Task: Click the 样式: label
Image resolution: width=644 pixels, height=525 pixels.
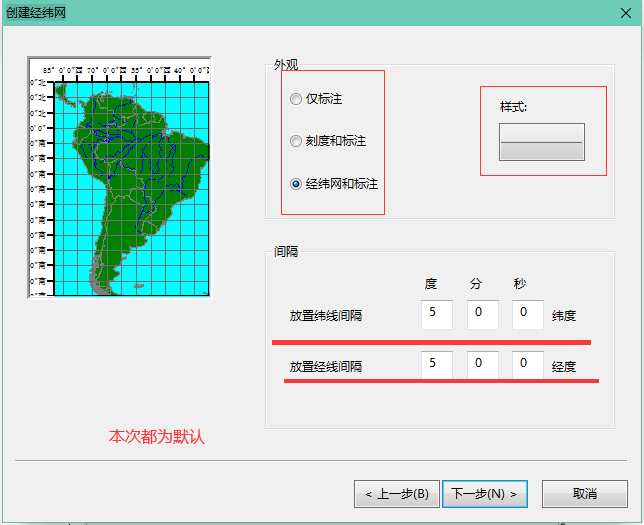Action: [513, 107]
